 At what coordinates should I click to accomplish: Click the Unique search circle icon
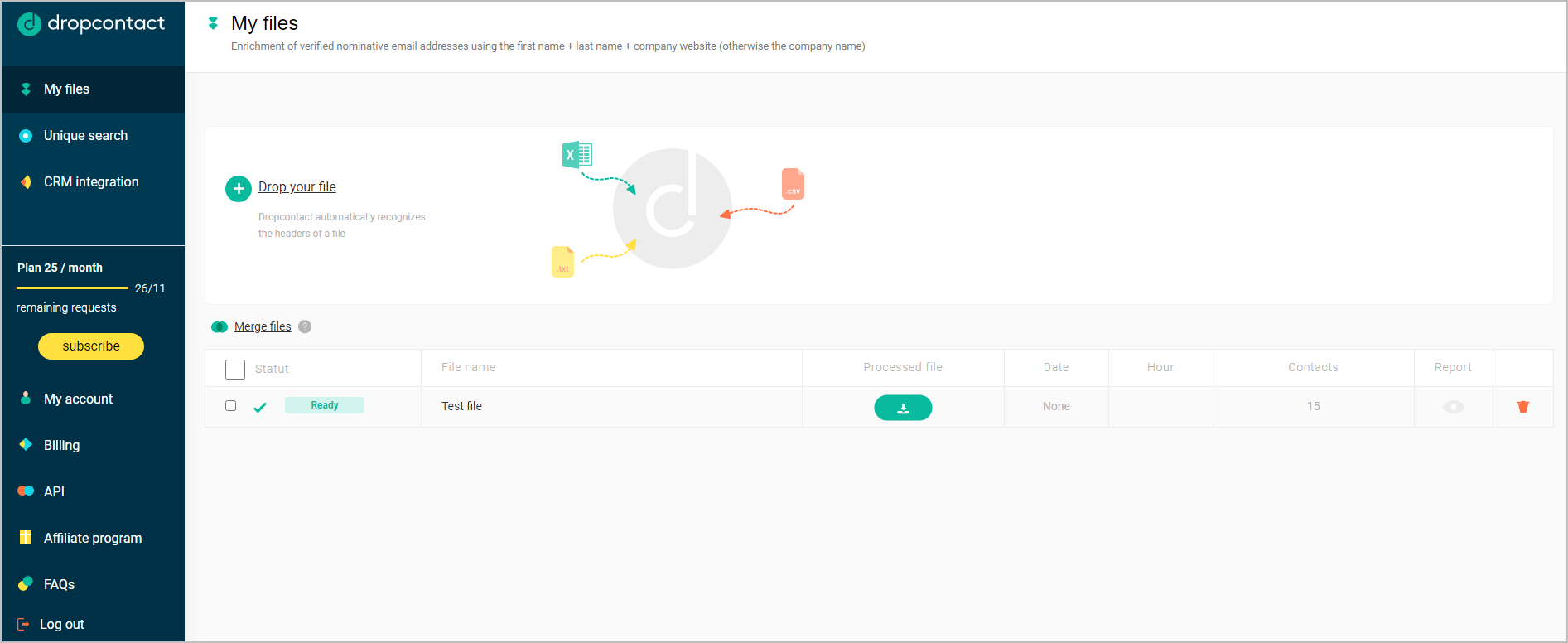(x=26, y=136)
